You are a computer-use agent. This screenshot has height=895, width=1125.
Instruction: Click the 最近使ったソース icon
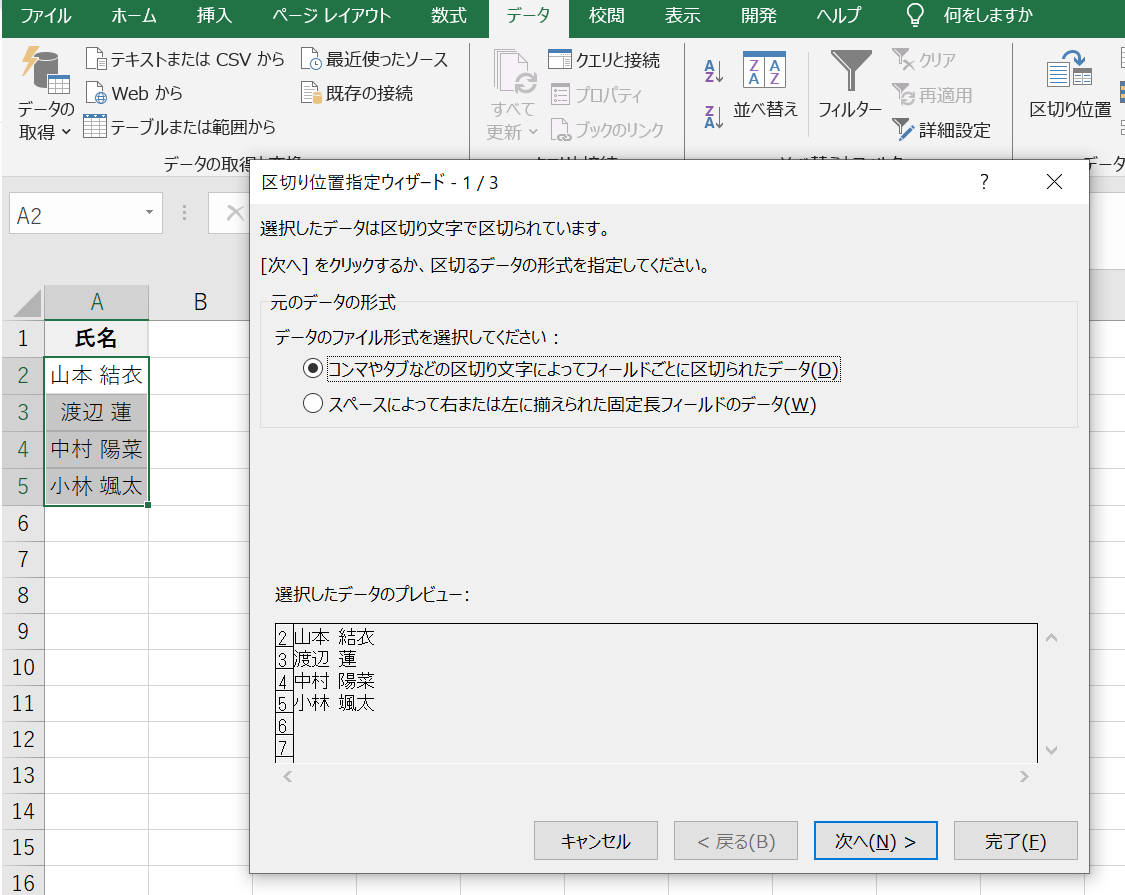[312, 60]
